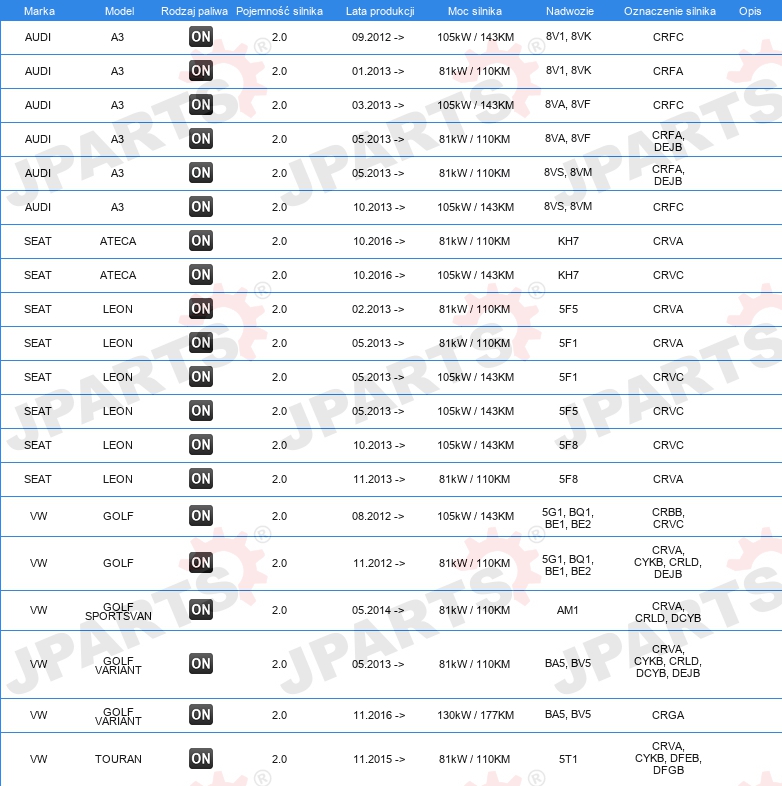Image resolution: width=782 pixels, height=786 pixels.
Task: Click the ON icon in GOLF VARIANT 11.2016 row
Action: pyautogui.click(x=201, y=715)
